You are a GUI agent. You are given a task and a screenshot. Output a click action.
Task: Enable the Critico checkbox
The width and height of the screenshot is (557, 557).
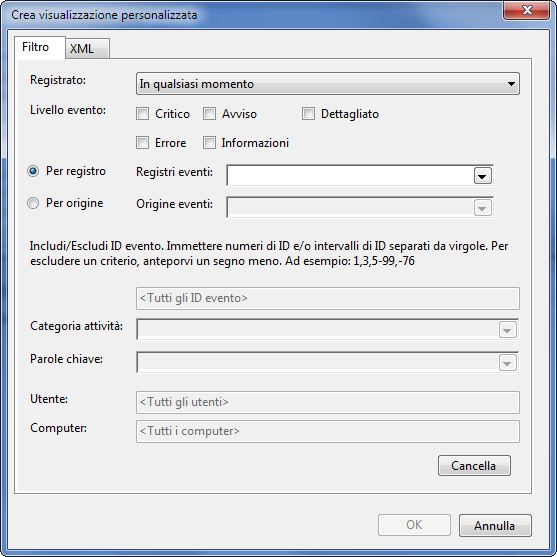142,114
